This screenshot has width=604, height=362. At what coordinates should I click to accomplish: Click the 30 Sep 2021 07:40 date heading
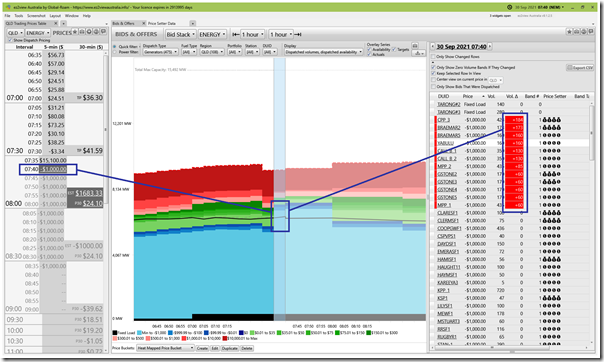point(461,47)
